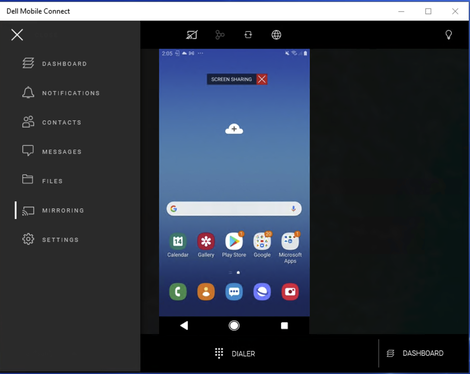Close the Dell Mobile Connect window
Screen dimensions: 470x374
pos(455,11)
